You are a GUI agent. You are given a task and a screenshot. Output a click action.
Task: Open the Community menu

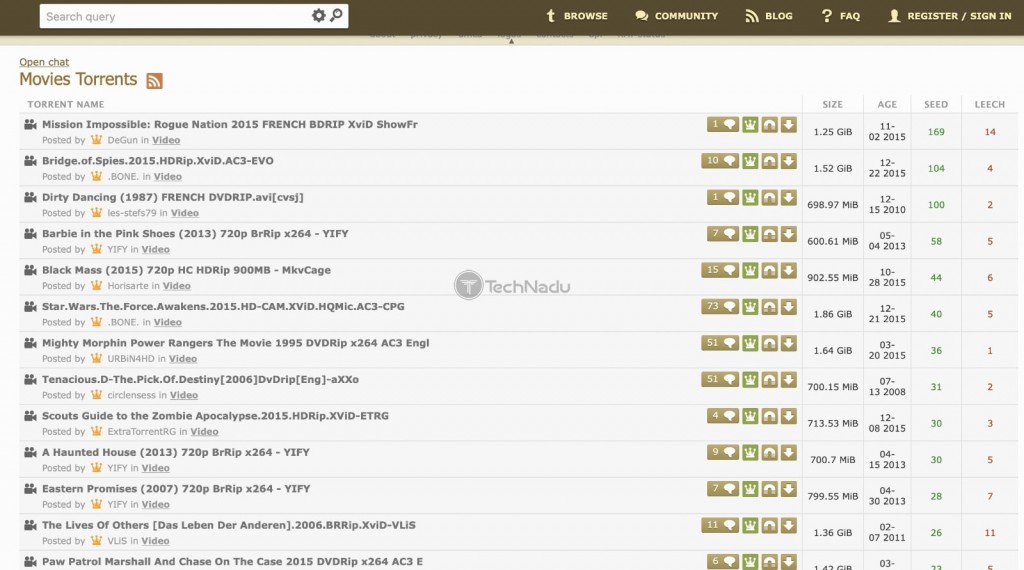(676, 16)
